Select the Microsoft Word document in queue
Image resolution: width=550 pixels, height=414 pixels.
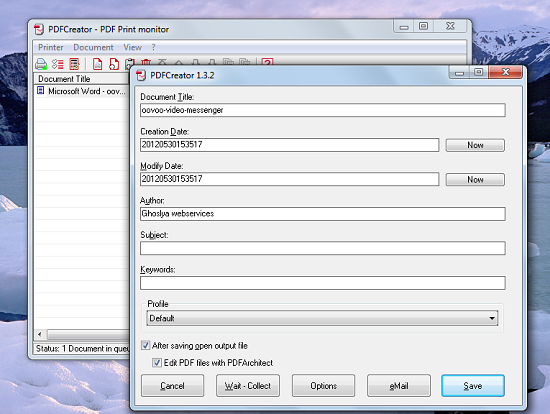click(x=81, y=91)
